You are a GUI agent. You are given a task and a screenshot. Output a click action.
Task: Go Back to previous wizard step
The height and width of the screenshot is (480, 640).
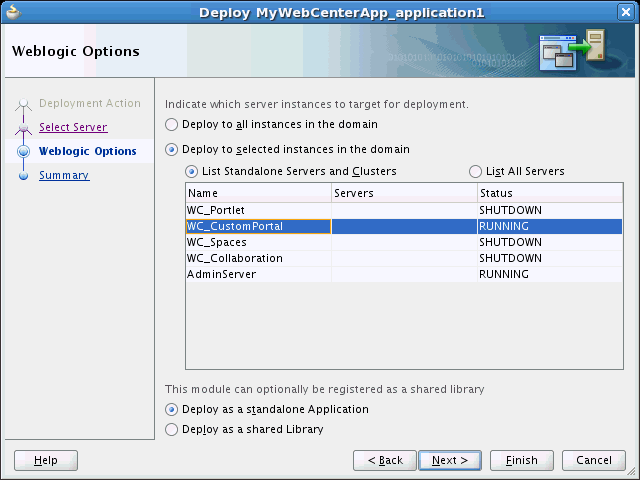pos(385,460)
